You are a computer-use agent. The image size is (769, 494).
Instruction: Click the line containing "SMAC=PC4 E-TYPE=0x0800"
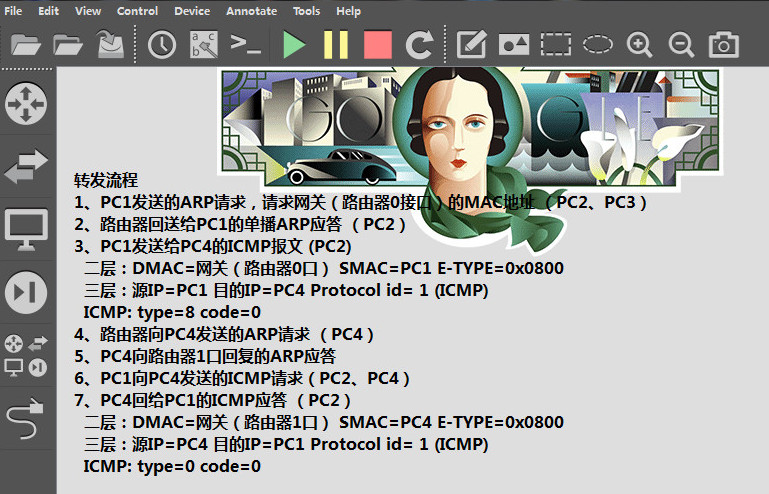coord(324,422)
